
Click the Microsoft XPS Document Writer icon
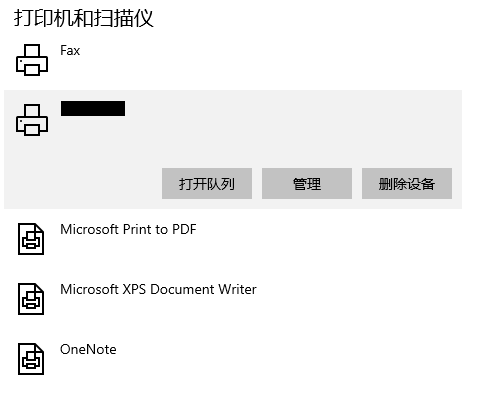[x=31, y=299]
